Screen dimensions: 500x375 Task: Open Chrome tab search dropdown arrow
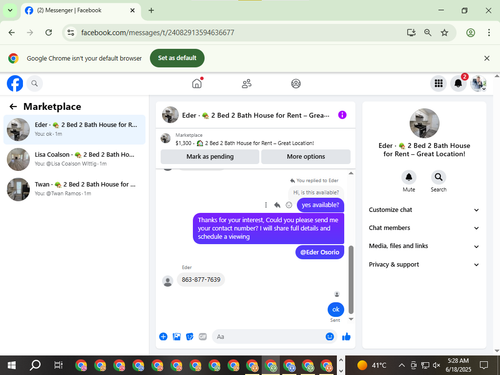point(10,10)
